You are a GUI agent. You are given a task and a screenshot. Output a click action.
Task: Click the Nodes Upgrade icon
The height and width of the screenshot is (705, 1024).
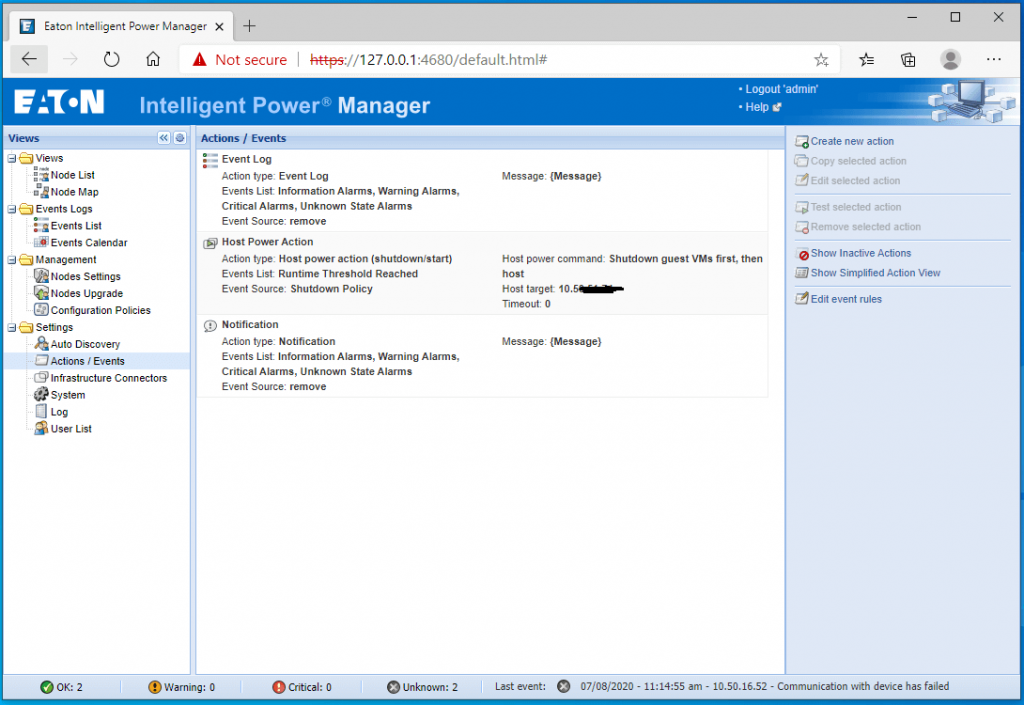pos(41,293)
